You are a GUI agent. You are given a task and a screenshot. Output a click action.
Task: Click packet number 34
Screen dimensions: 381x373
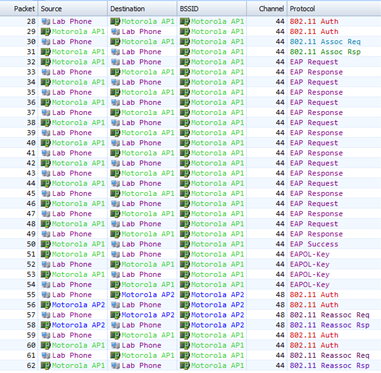tap(31, 82)
